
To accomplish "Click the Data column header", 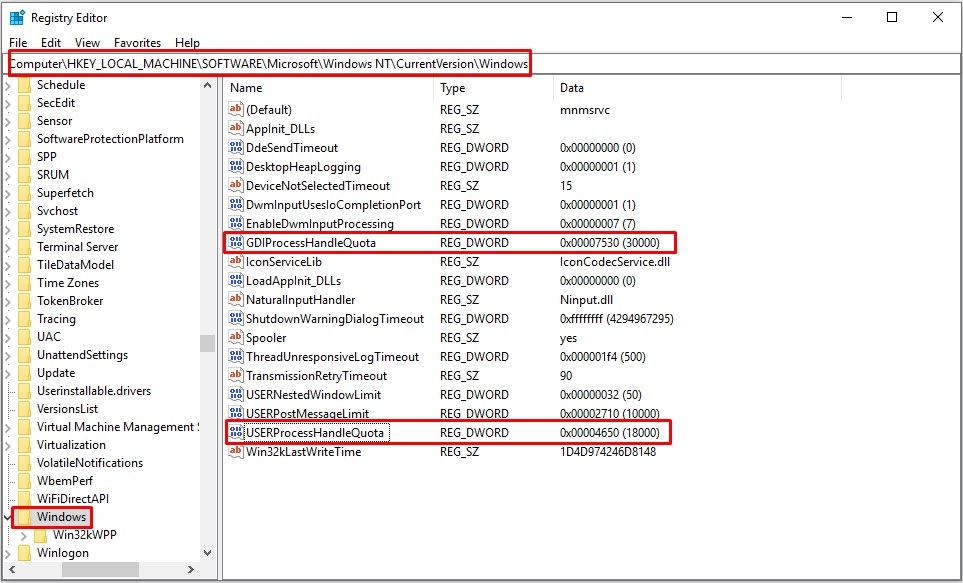I will 696,88.
